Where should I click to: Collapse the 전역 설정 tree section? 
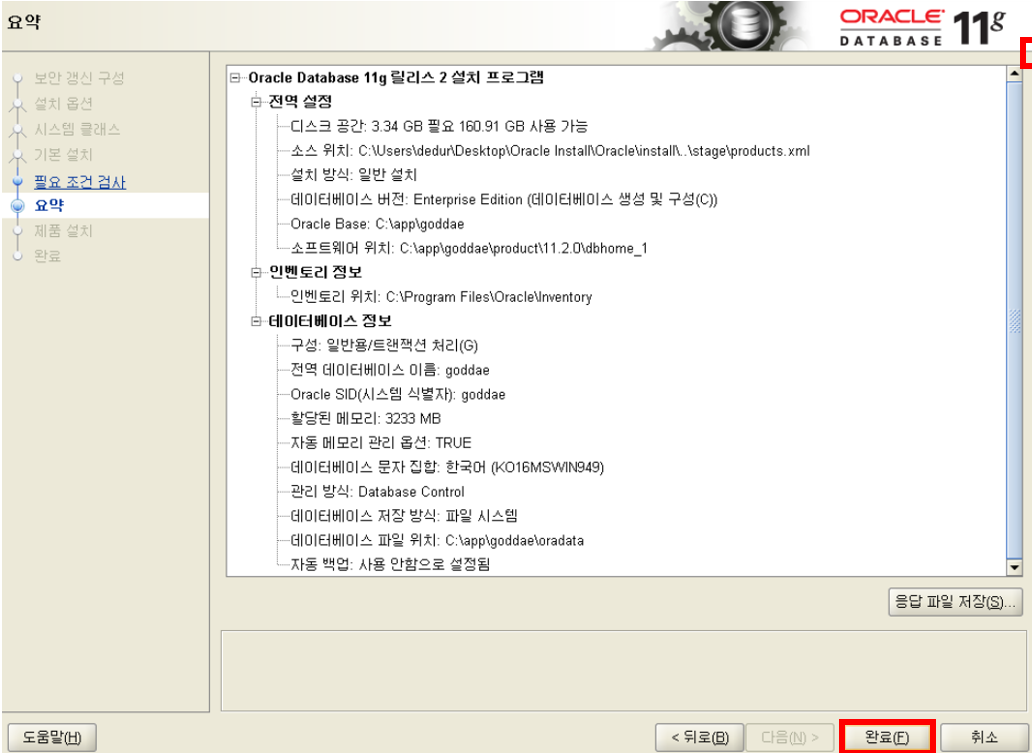click(256, 102)
